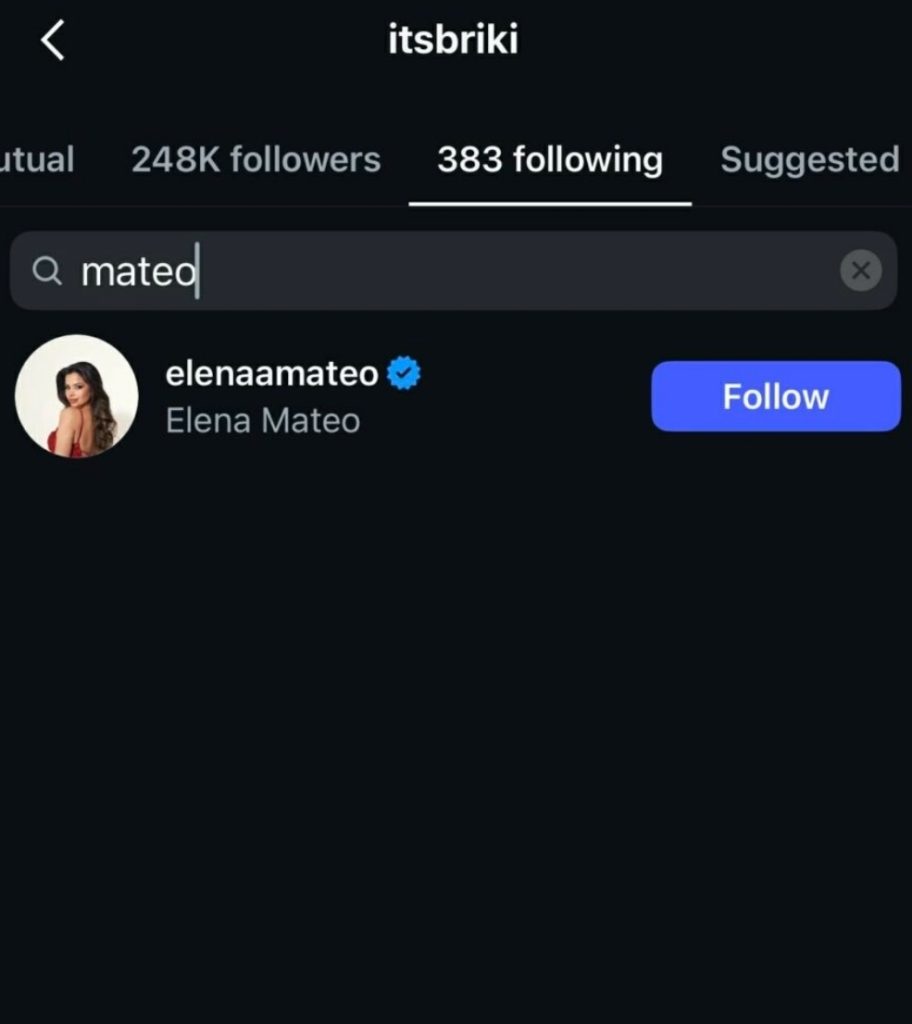This screenshot has width=912, height=1024.
Task: Click the blank space right of Elena Mateo name
Action: click(x=500, y=421)
